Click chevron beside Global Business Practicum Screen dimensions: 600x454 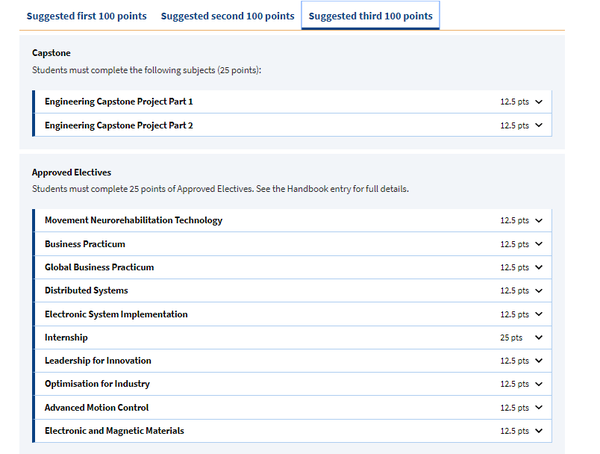(539, 267)
